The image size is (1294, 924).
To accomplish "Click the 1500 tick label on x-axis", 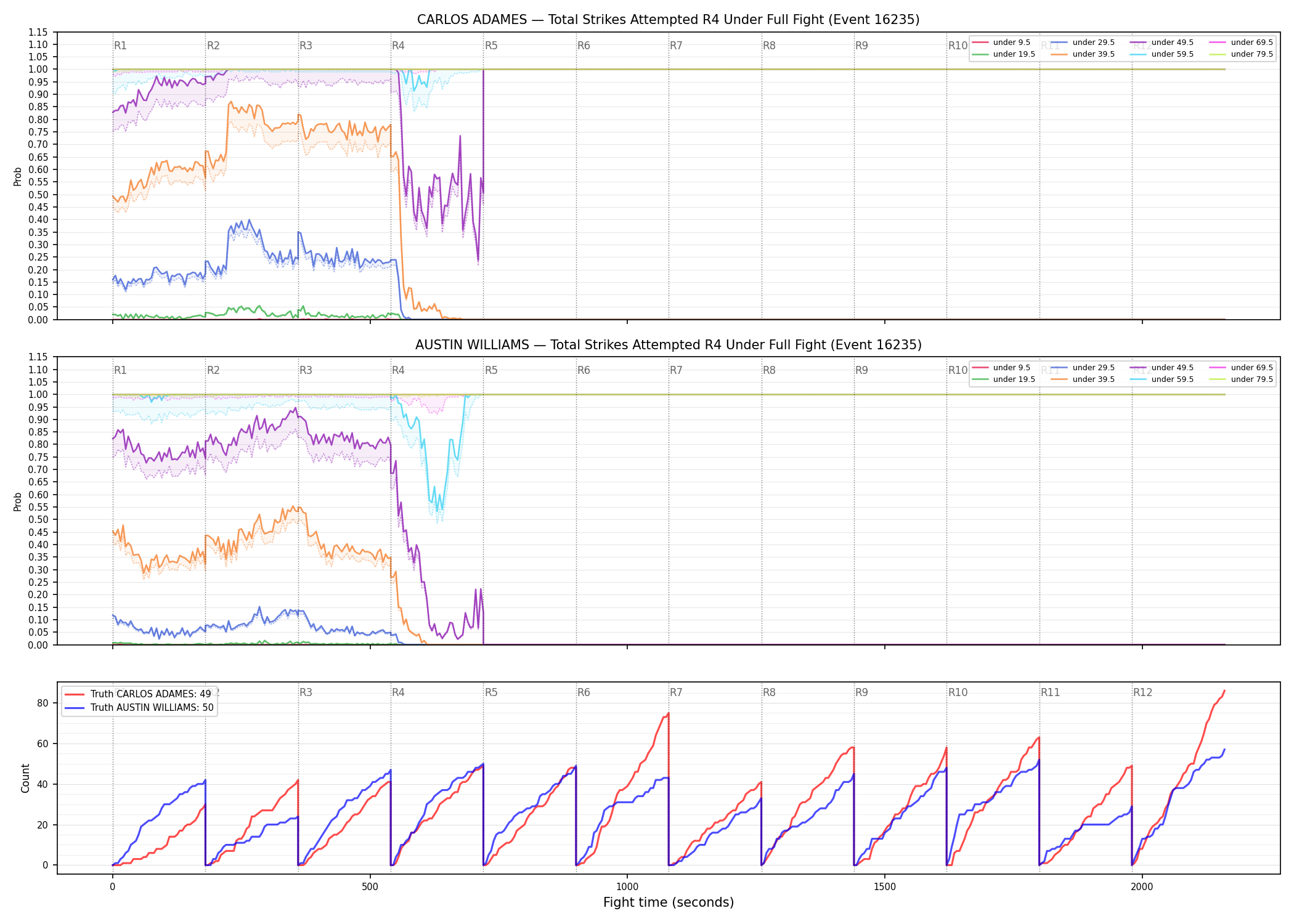I will [x=885, y=886].
